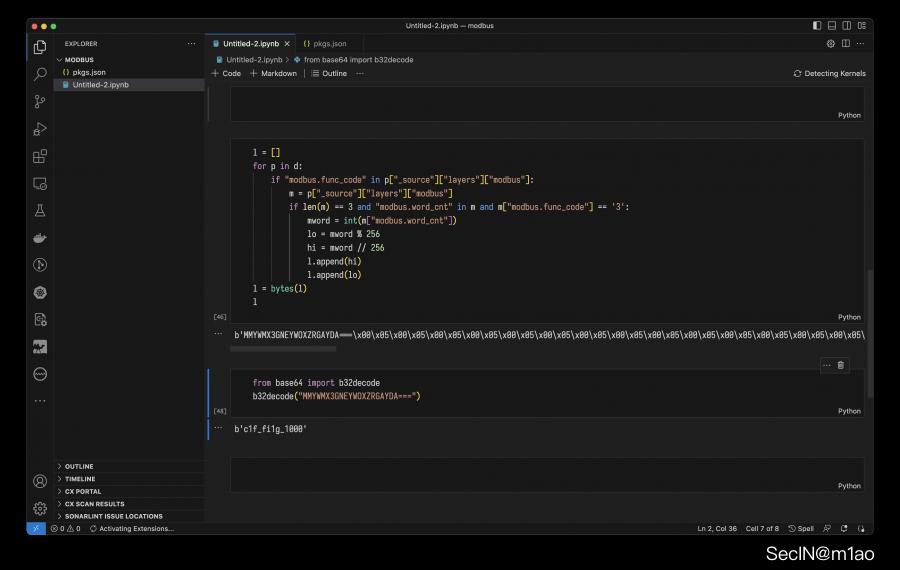Image resolution: width=900 pixels, height=570 pixels.
Task: Open the Accounts icon in activity bar
Action: 40,481
